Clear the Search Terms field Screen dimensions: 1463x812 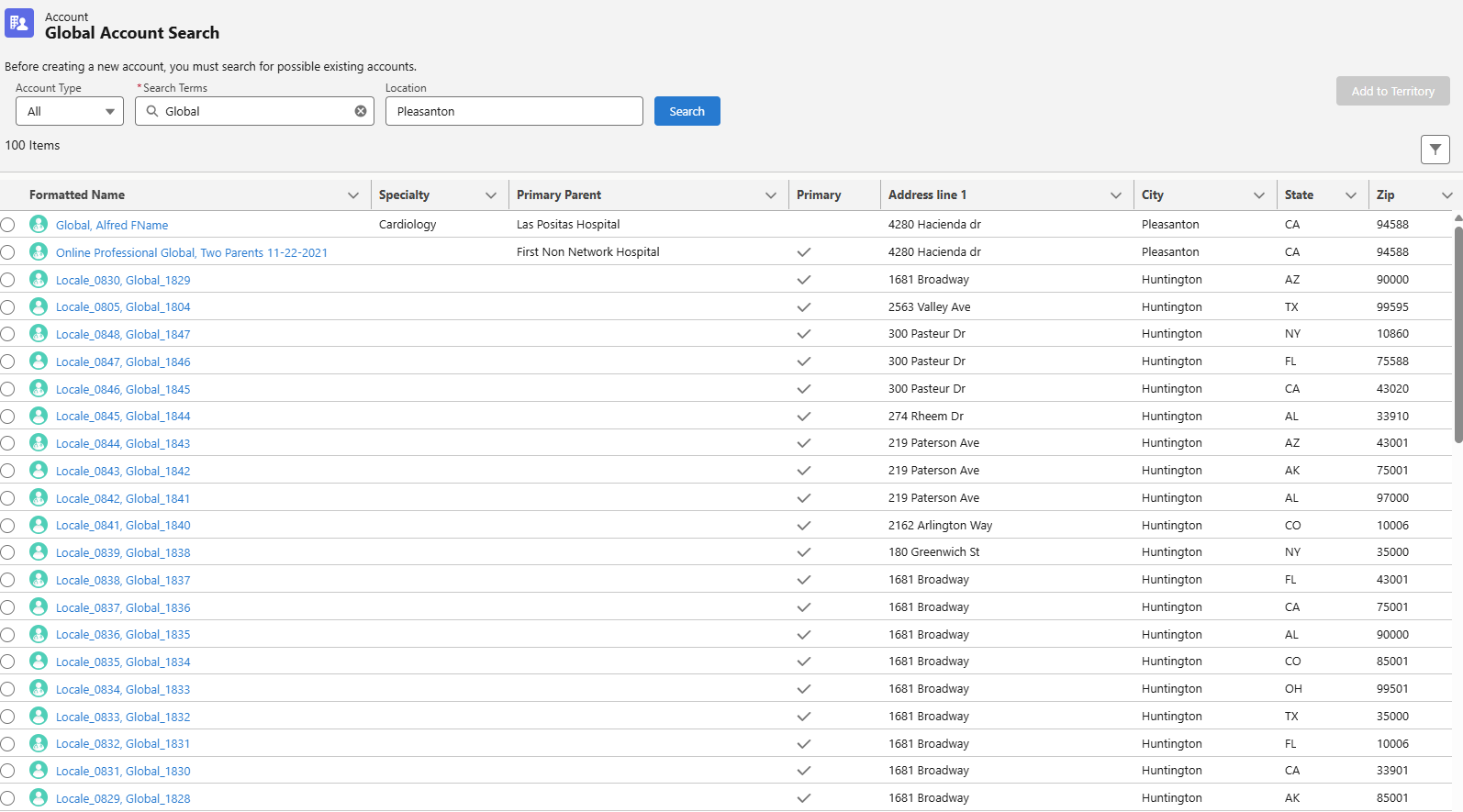tap(361, 111)
